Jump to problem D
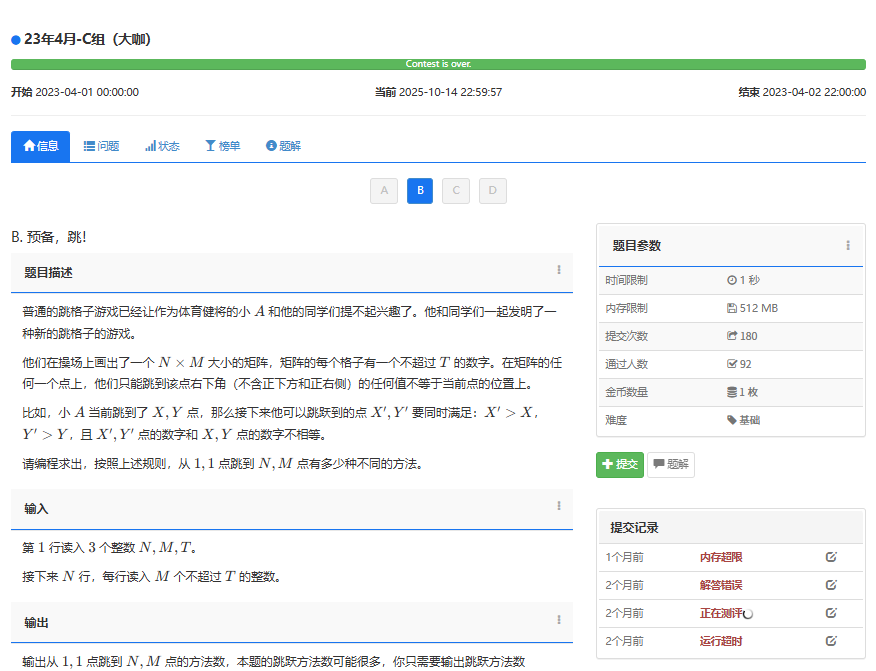876x671 pixels. [492, 190]
